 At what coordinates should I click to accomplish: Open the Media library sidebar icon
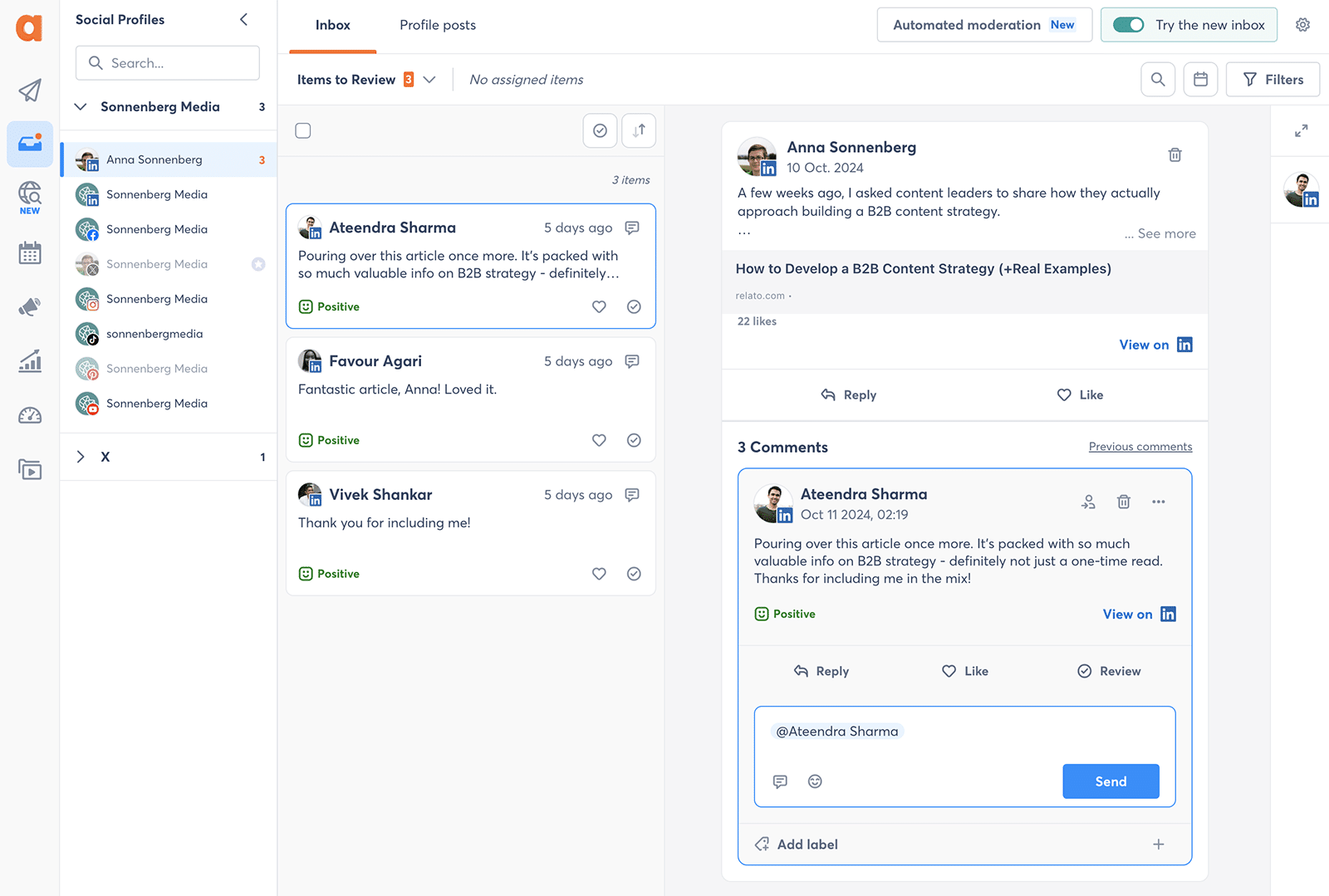coord(30,470)
